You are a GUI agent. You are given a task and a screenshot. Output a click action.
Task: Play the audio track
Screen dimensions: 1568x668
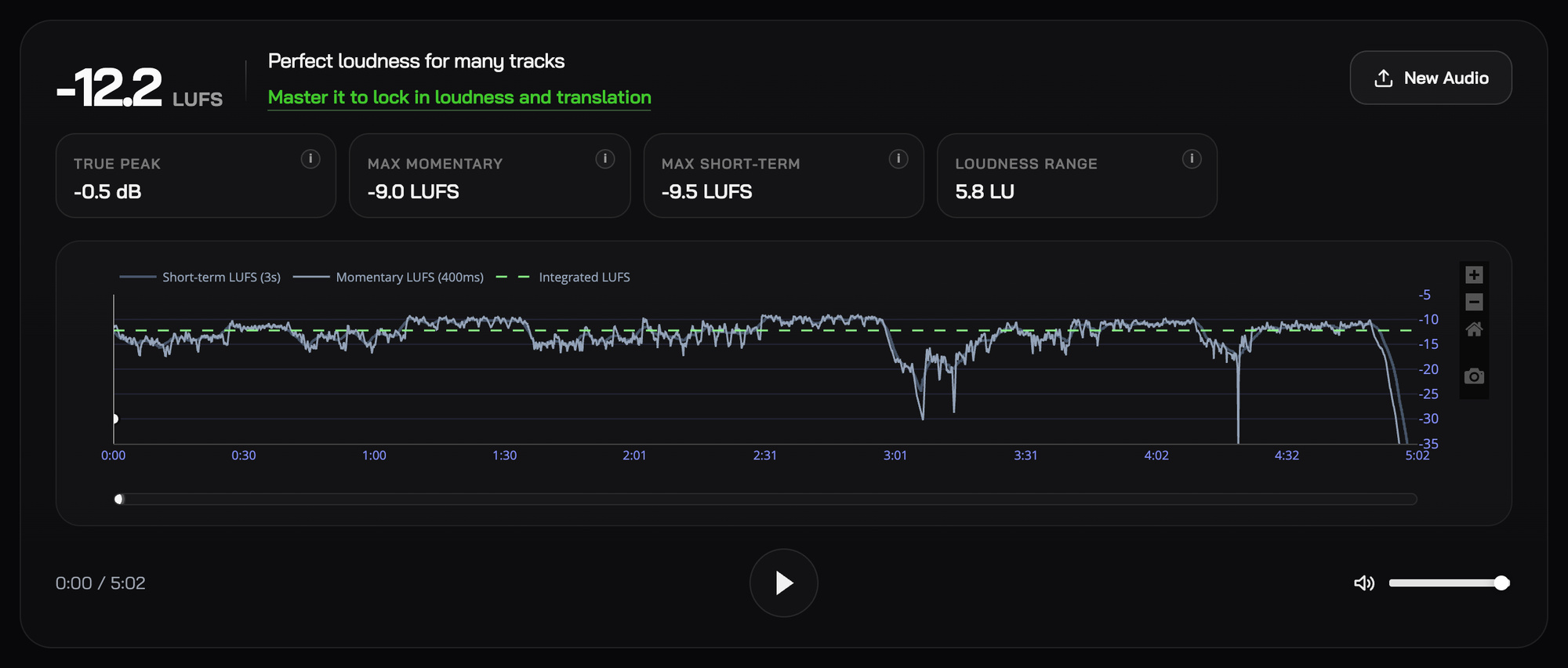[x=784, y=583]
